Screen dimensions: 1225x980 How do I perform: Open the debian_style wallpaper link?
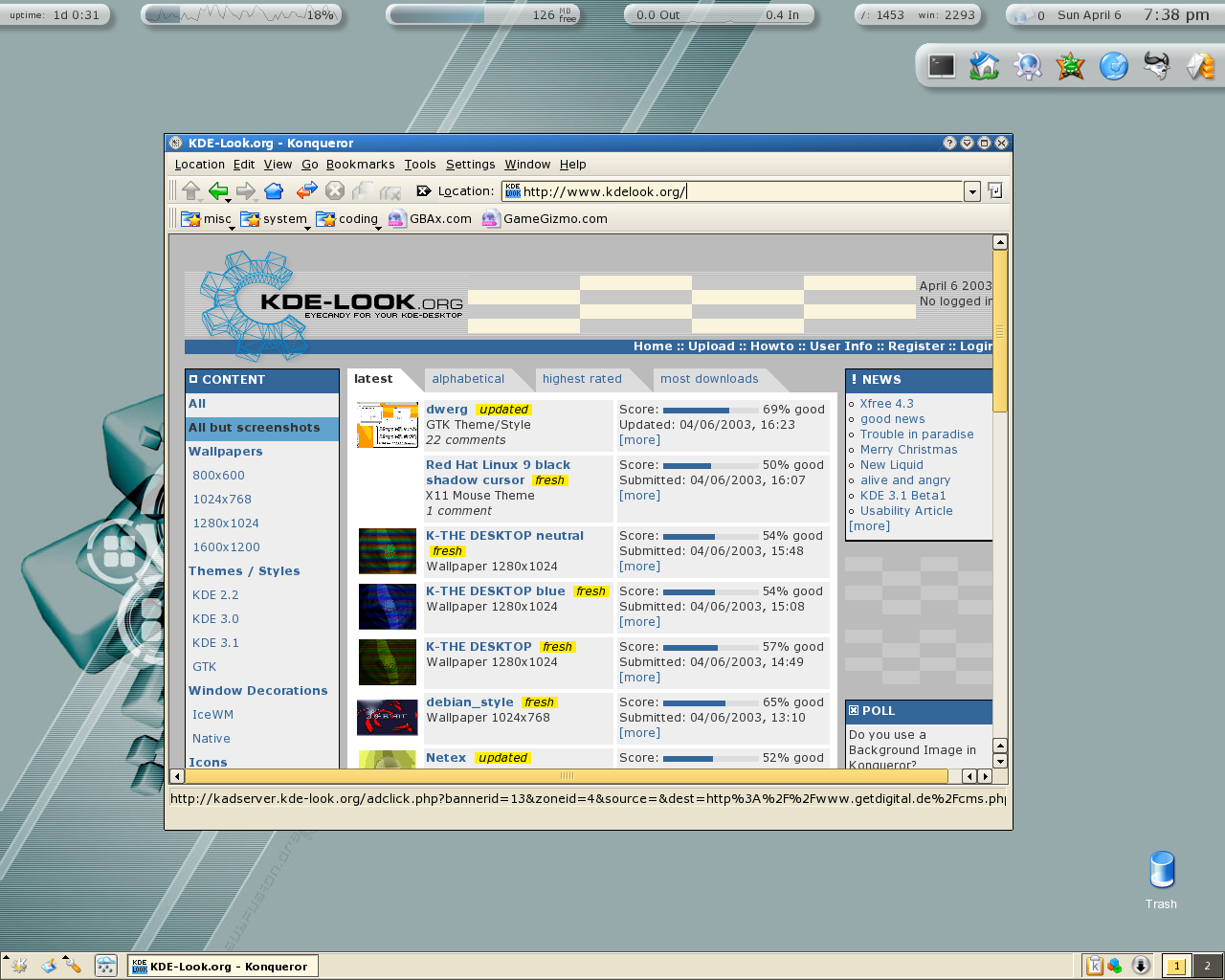point(470,702)
